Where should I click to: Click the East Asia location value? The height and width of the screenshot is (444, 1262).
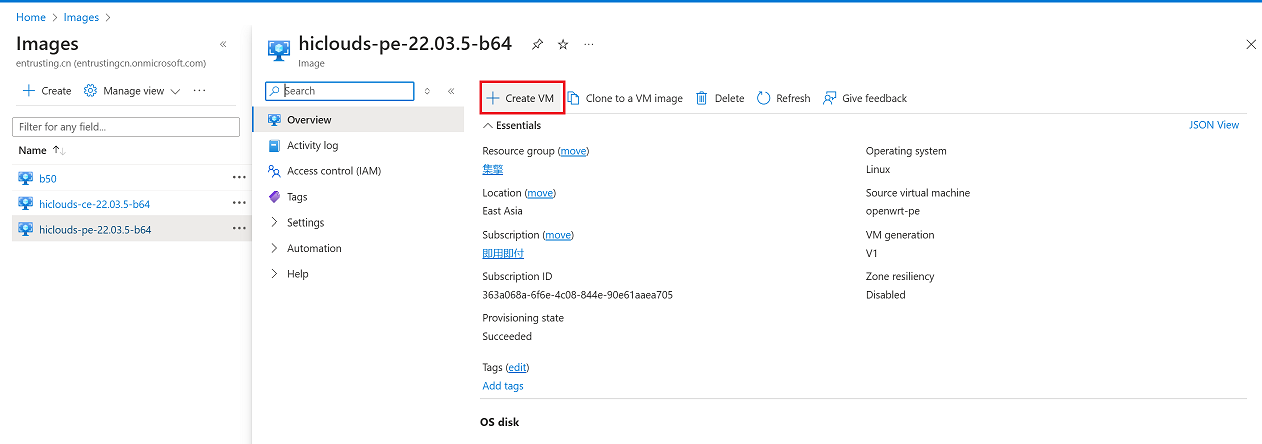click(x=502, y=211)
